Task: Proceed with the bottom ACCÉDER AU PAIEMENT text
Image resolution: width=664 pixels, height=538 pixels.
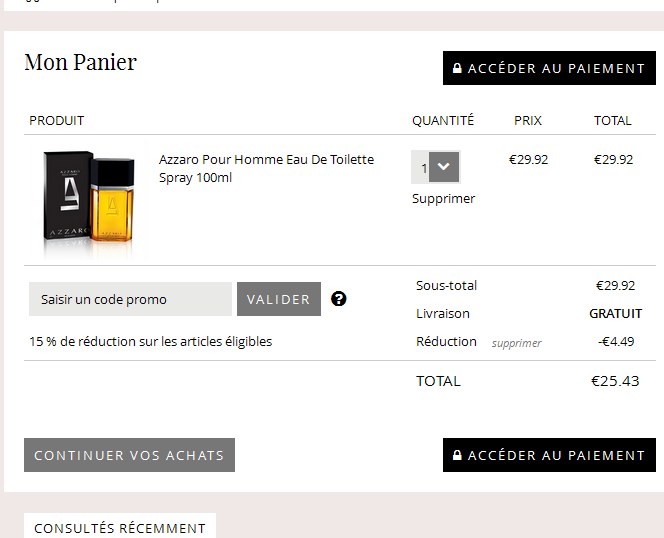Action: tap(556, 455)
